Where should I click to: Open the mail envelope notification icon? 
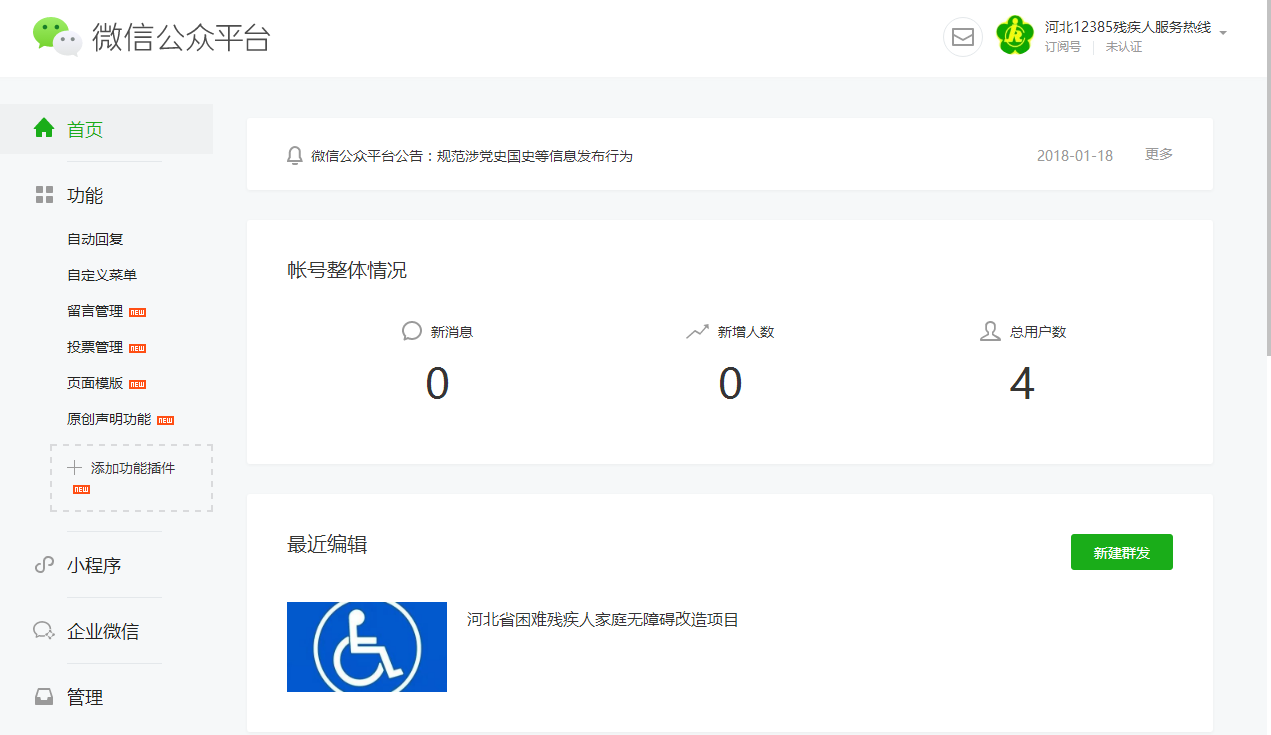[962, 37]
